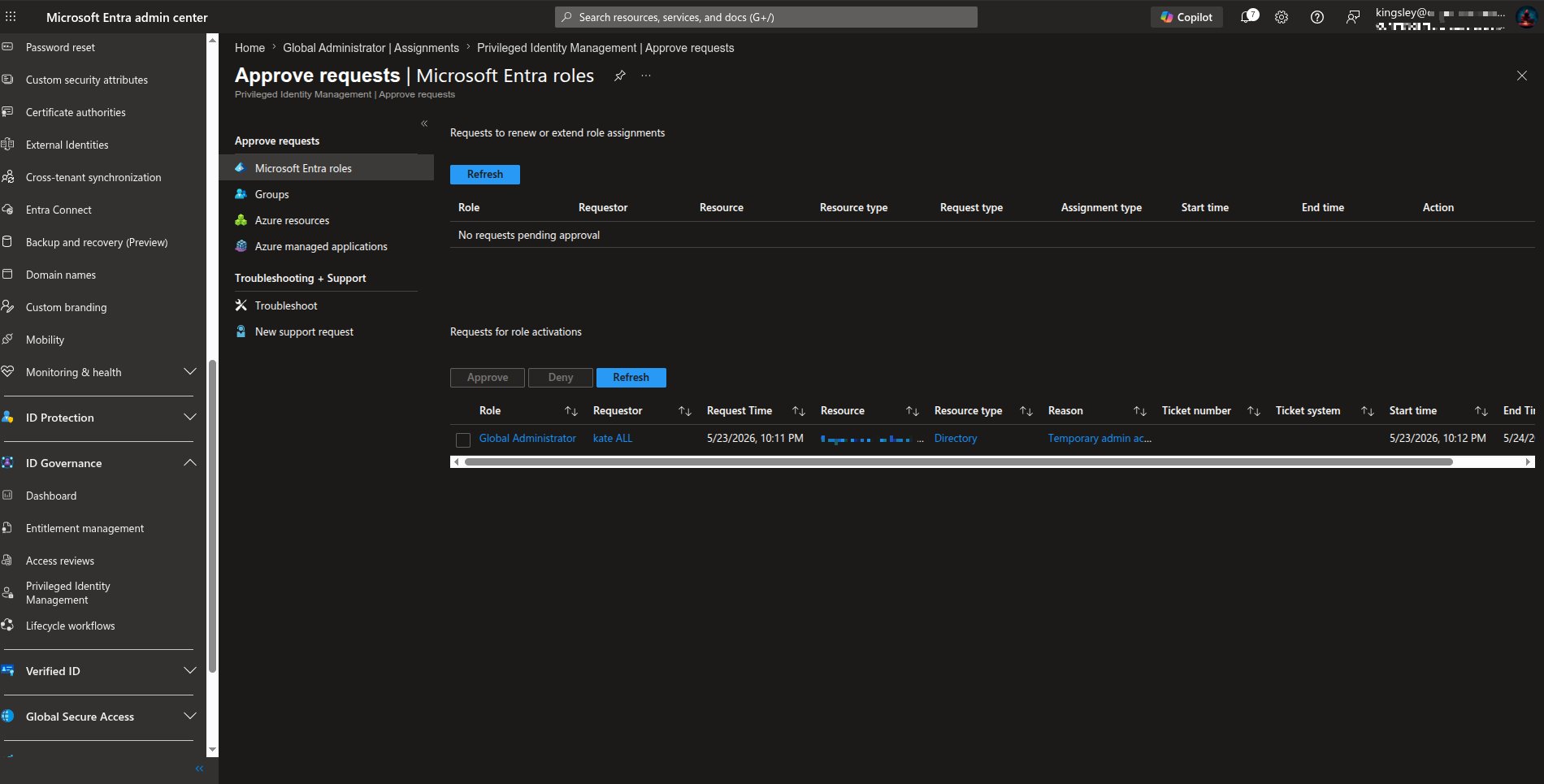Open the Temporary admin reason link

tap(1099, 438)
